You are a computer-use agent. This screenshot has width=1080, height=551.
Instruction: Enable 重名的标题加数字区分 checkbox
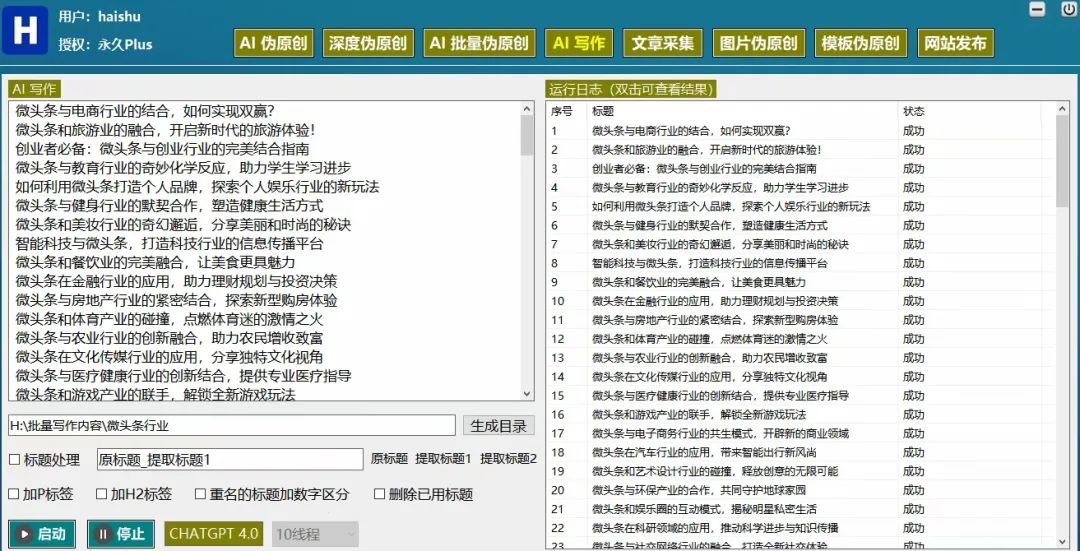click(200, 494)
